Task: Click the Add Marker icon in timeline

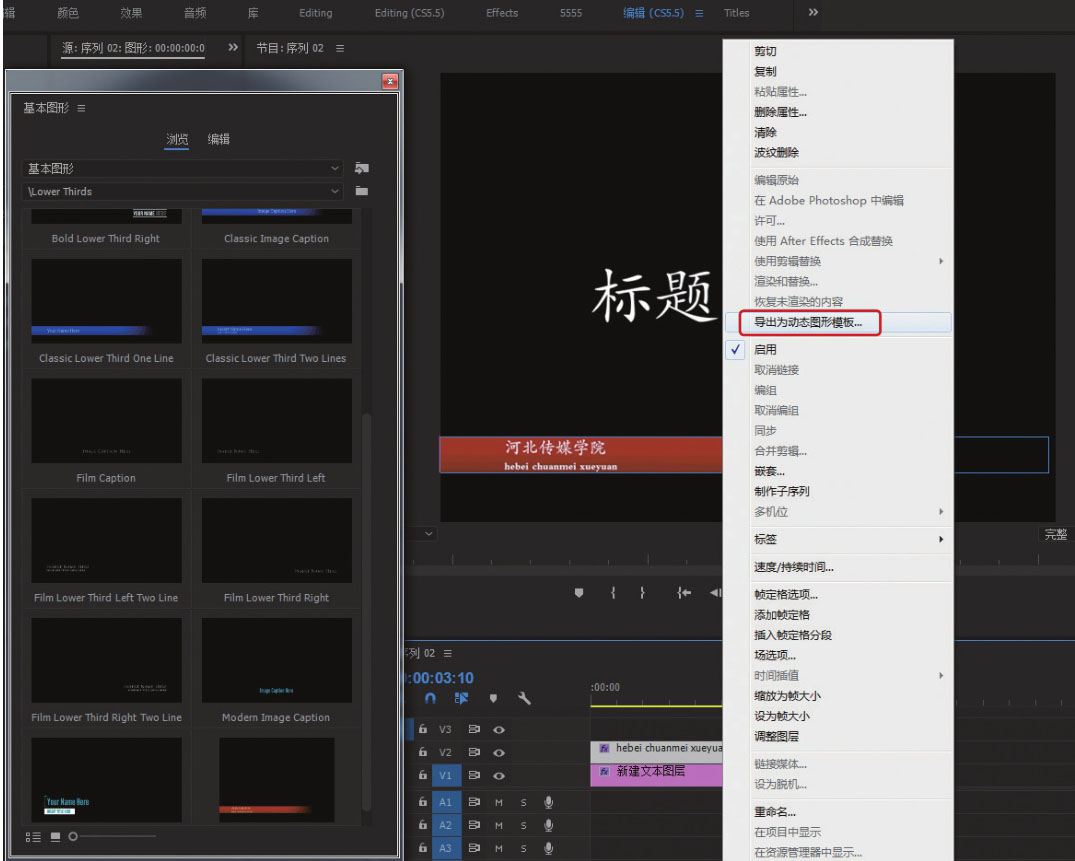Action: [x=492, y=698]
